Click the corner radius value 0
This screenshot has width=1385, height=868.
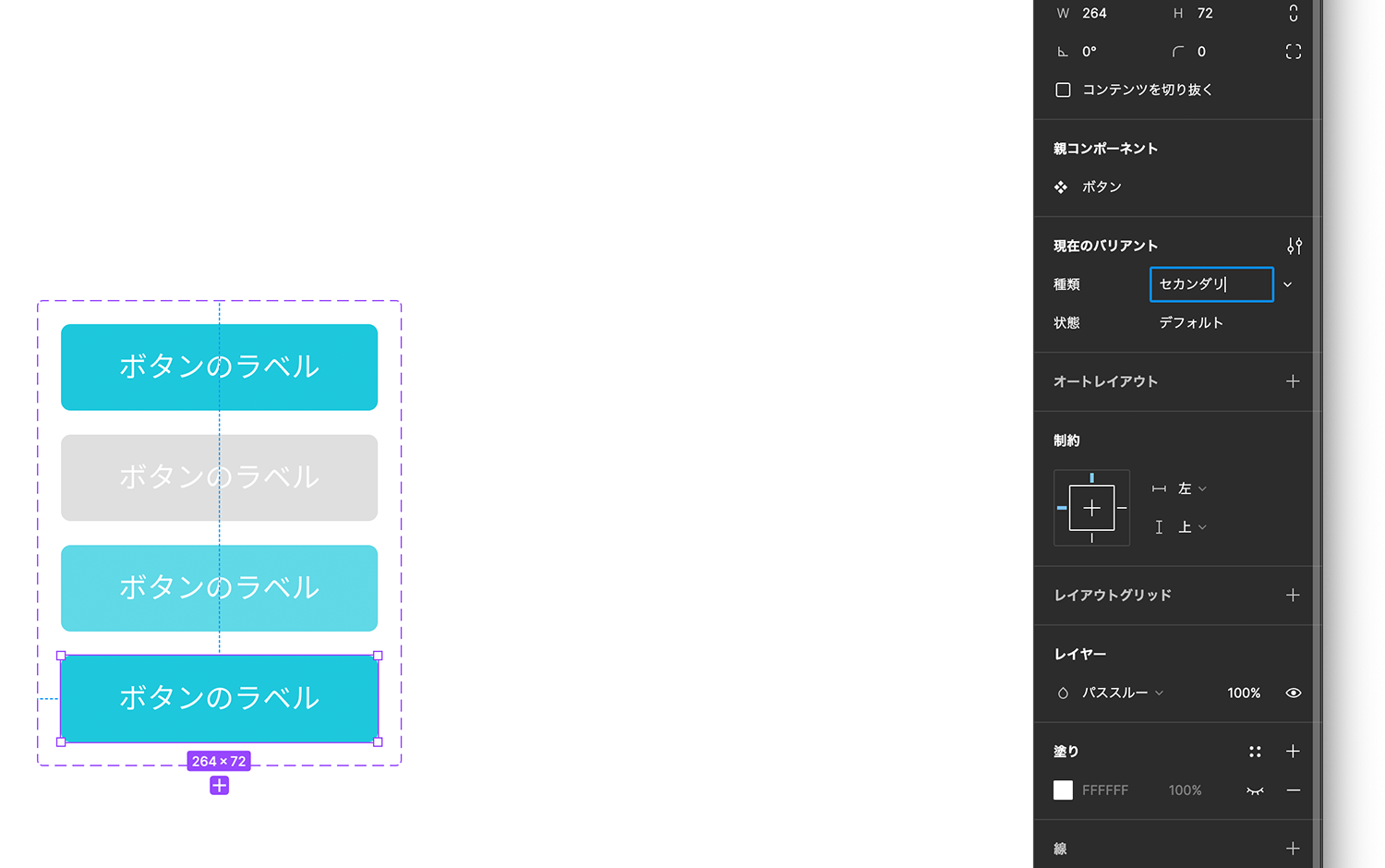click(x=1201, y=52)
